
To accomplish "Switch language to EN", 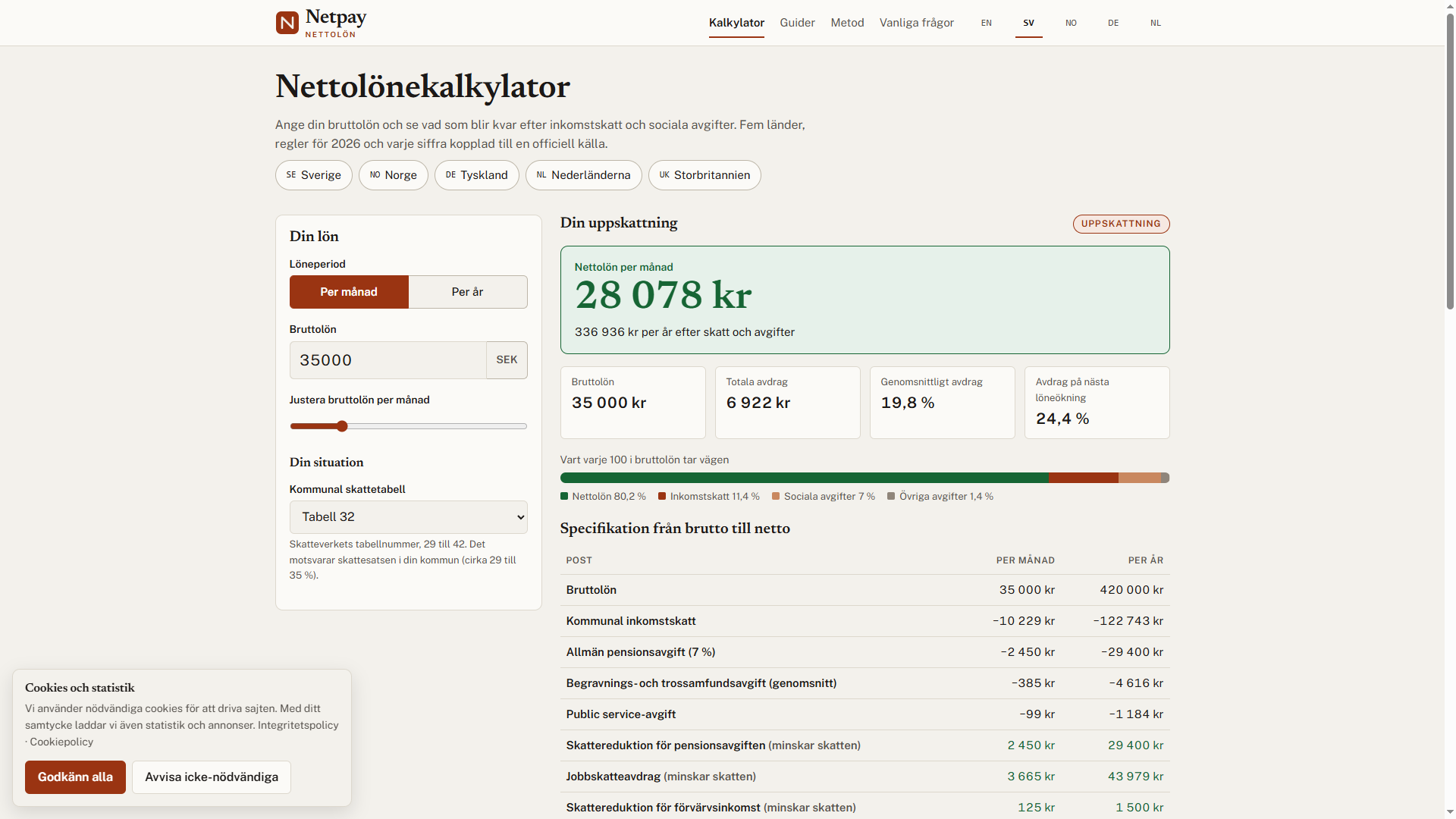I will pos(986,23).
